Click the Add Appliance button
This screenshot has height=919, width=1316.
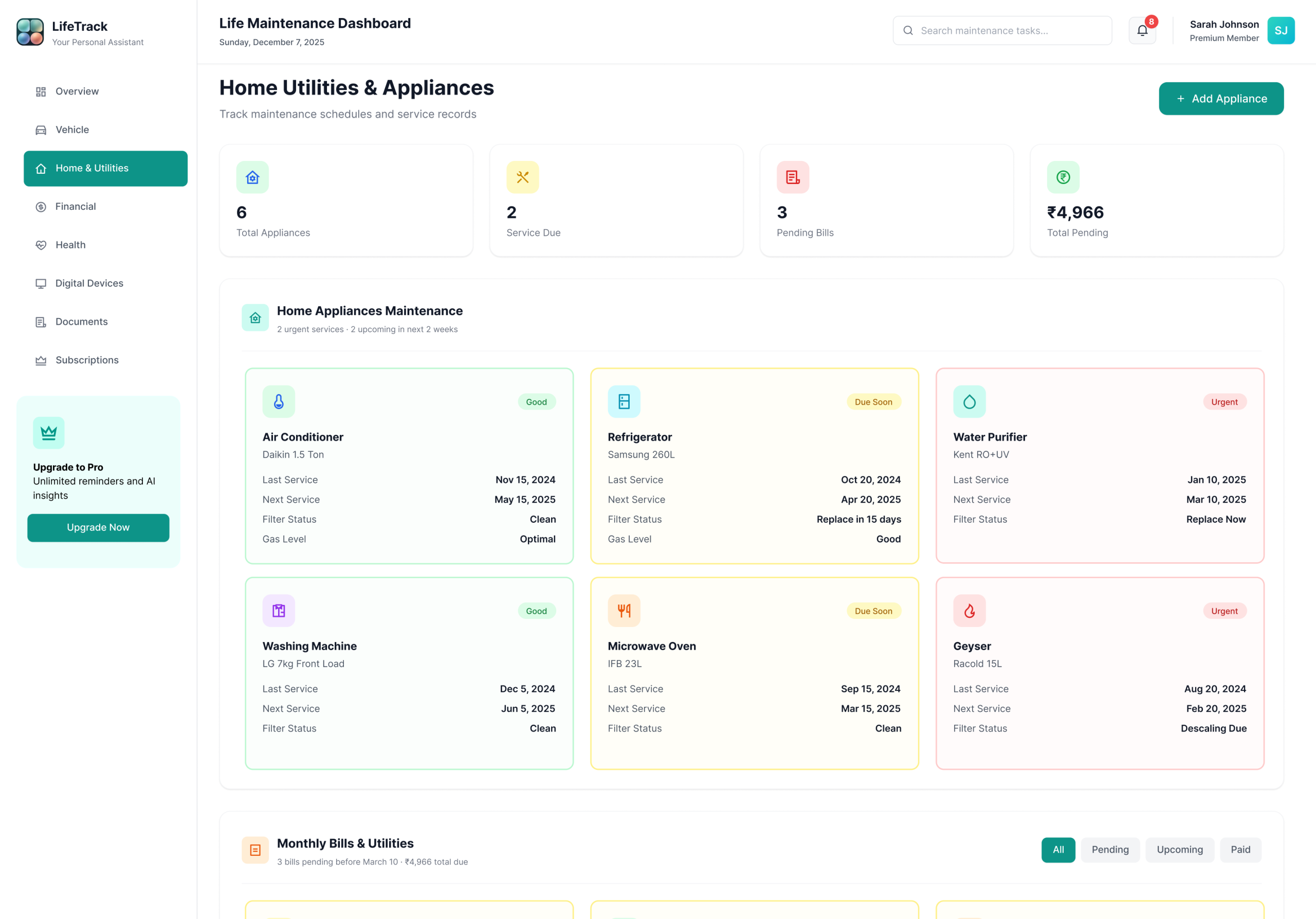click(x=1221, y=99)
